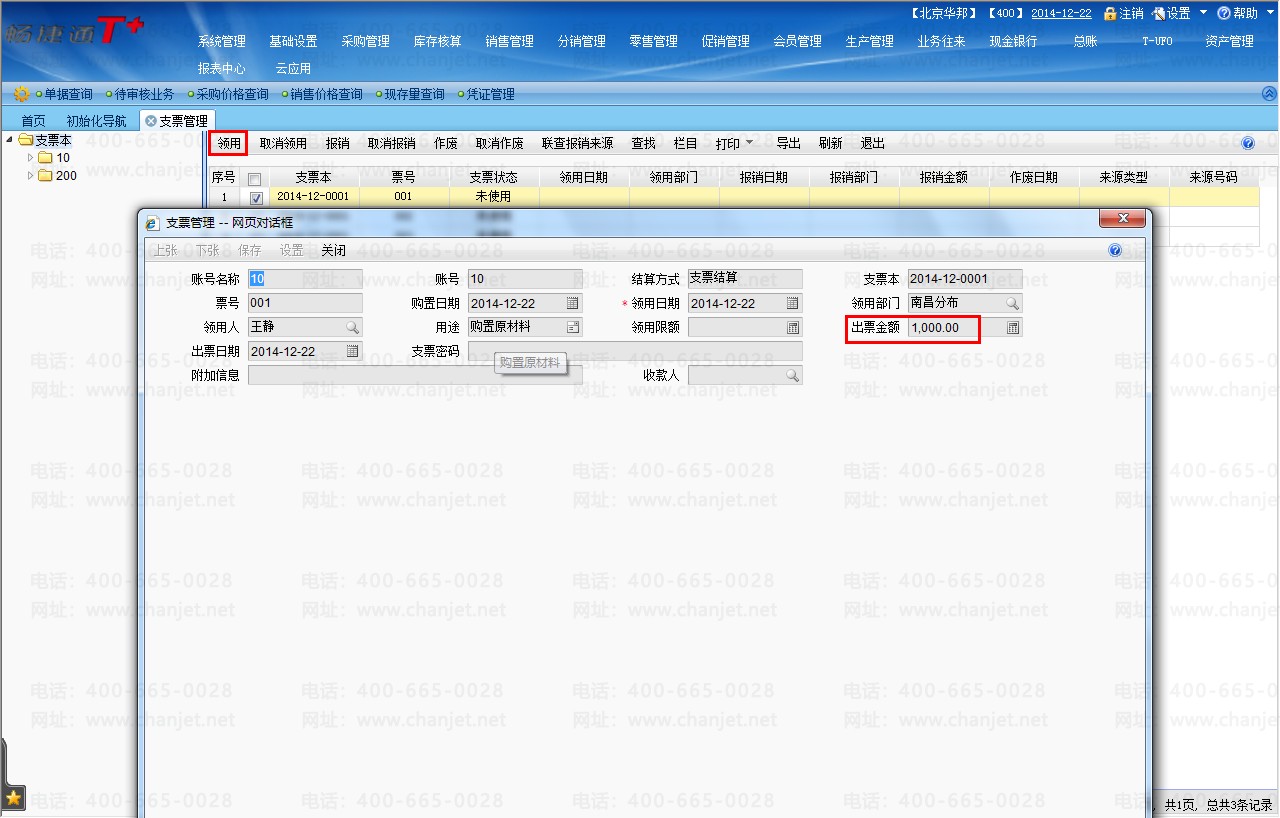Open the 打印 dropdown arrow
The width and height of the screenshot is (1280, 818).
(749, 143)
